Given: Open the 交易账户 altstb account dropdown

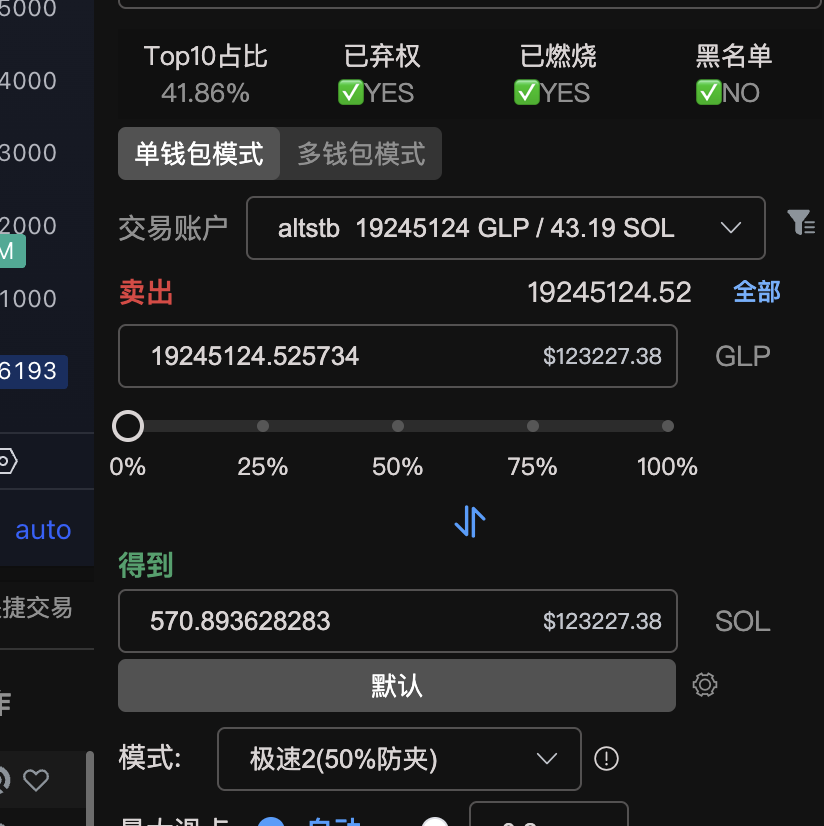Looking at the screenshot, I should click(506, 228).
